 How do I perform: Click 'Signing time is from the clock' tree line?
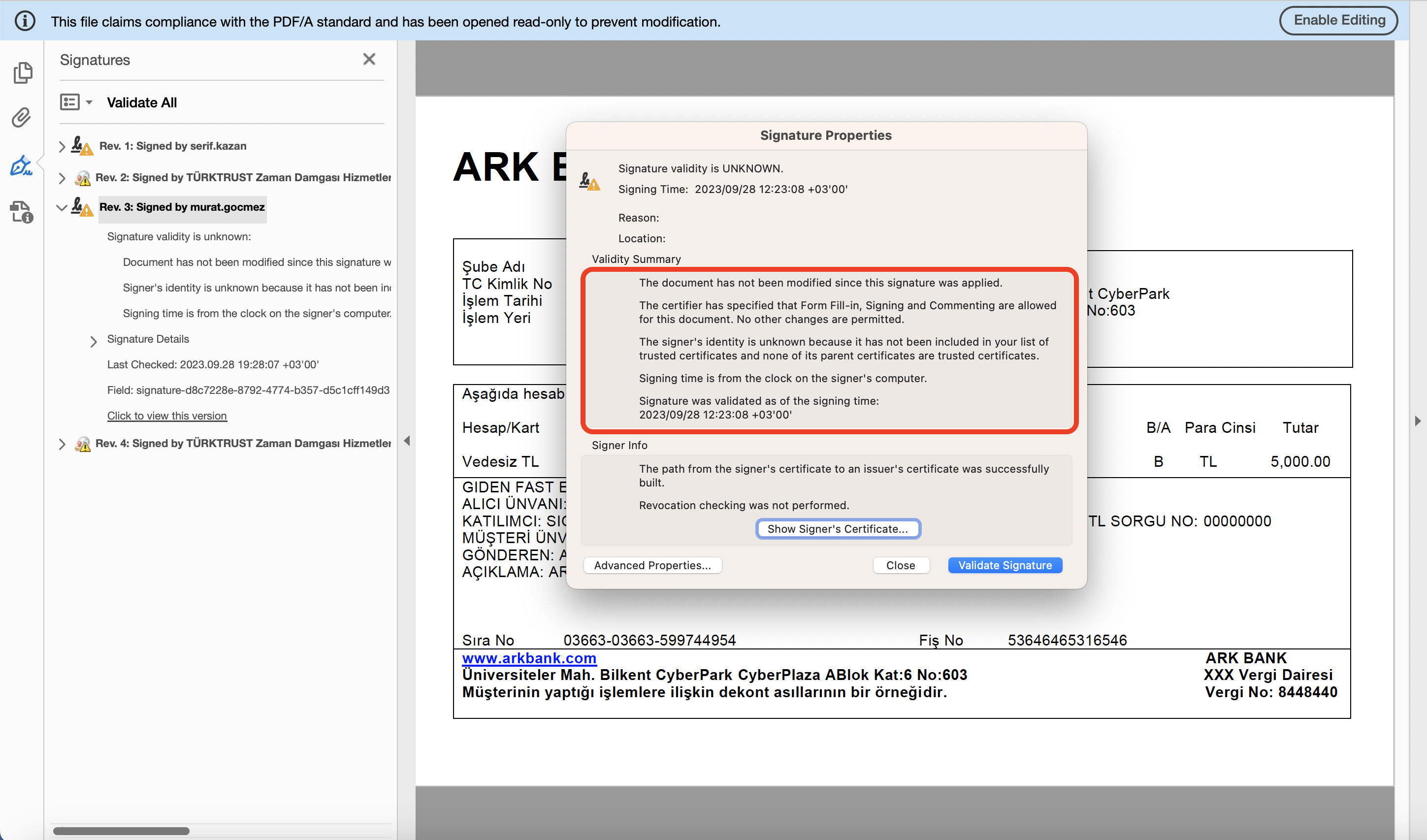point(257,313)
